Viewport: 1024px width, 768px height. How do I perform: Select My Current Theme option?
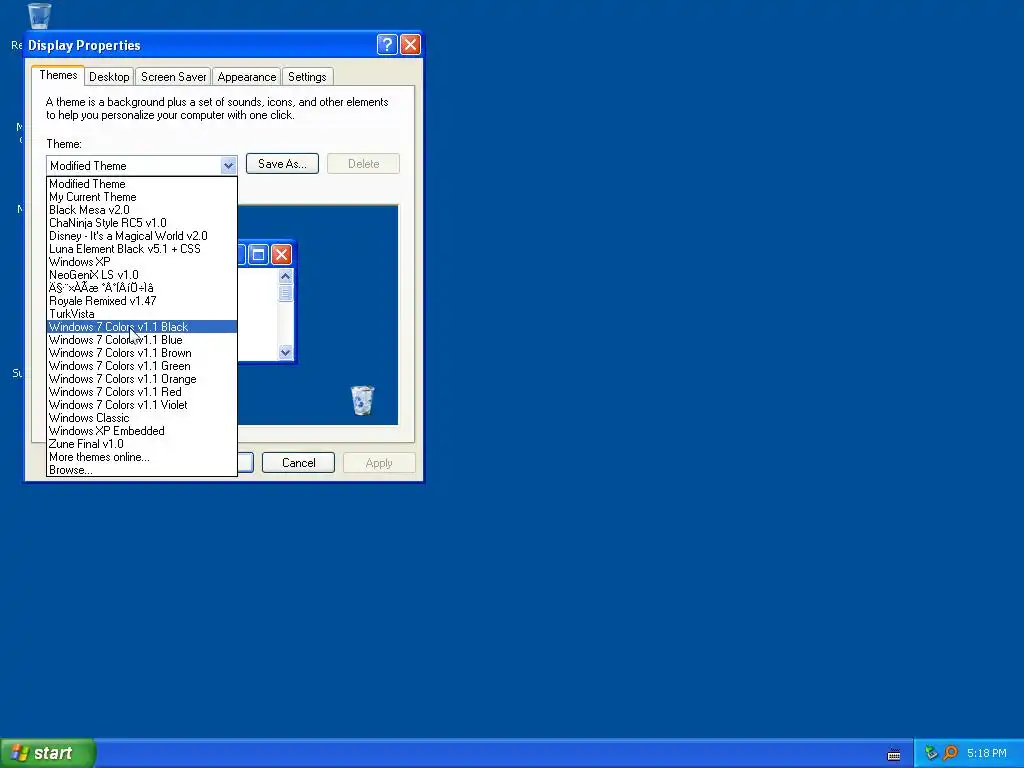[142, 197]
